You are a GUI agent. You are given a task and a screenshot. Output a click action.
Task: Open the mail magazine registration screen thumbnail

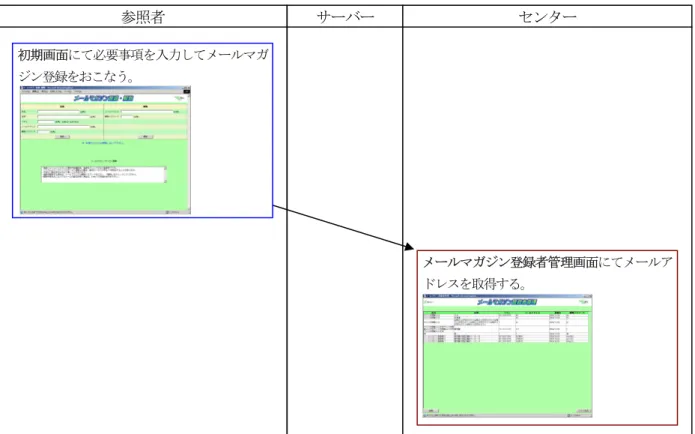coord(105,150)
